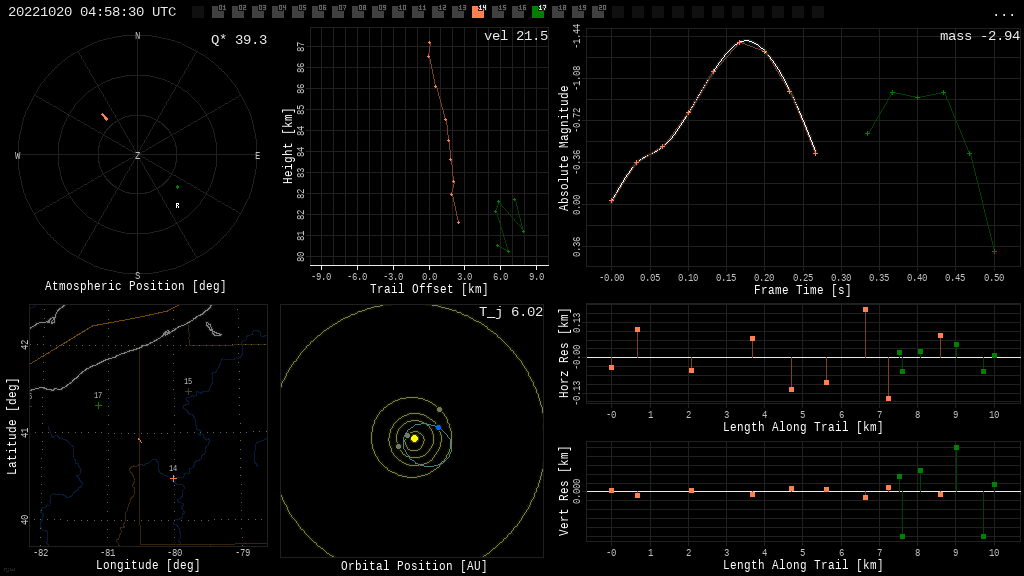Toggle the orange station 14 box
1024x576 pixels.
478,12
